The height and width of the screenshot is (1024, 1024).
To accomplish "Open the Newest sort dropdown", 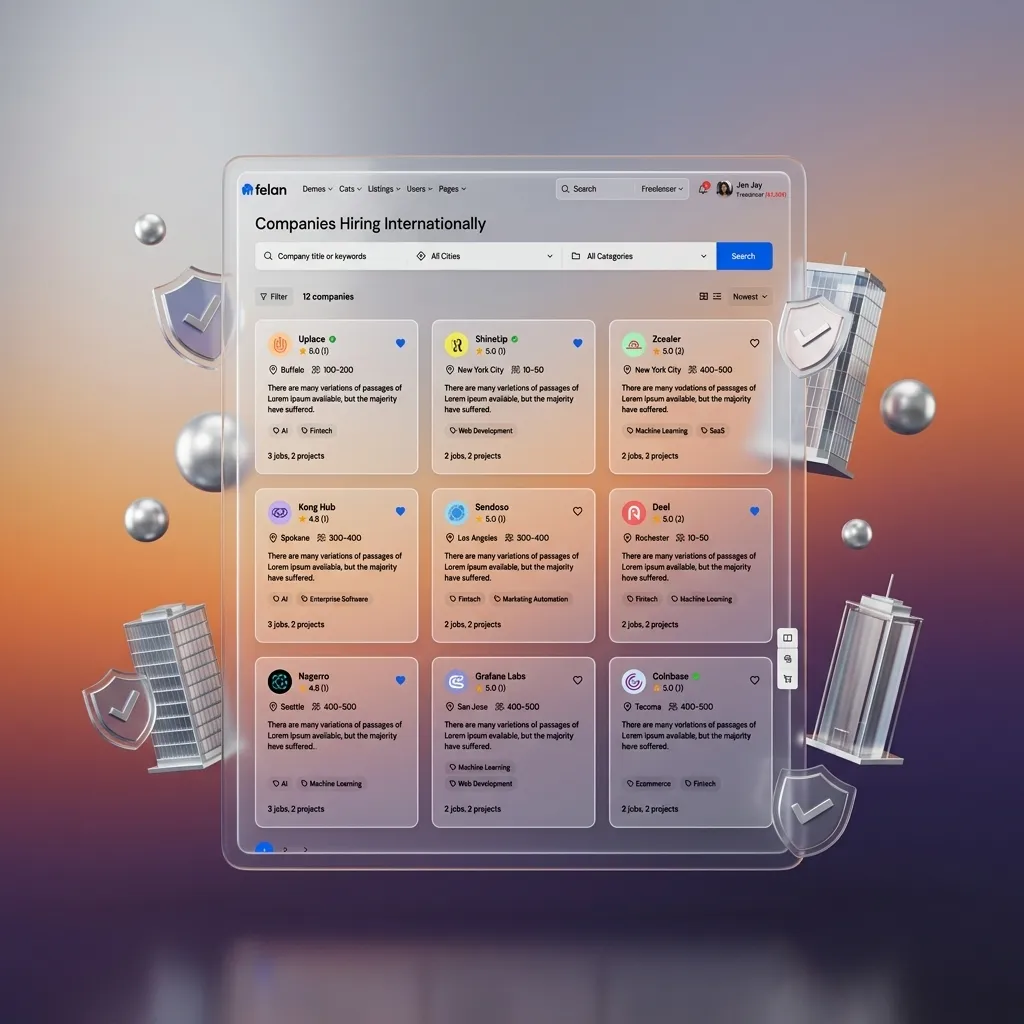I will [x=750, y=297].
